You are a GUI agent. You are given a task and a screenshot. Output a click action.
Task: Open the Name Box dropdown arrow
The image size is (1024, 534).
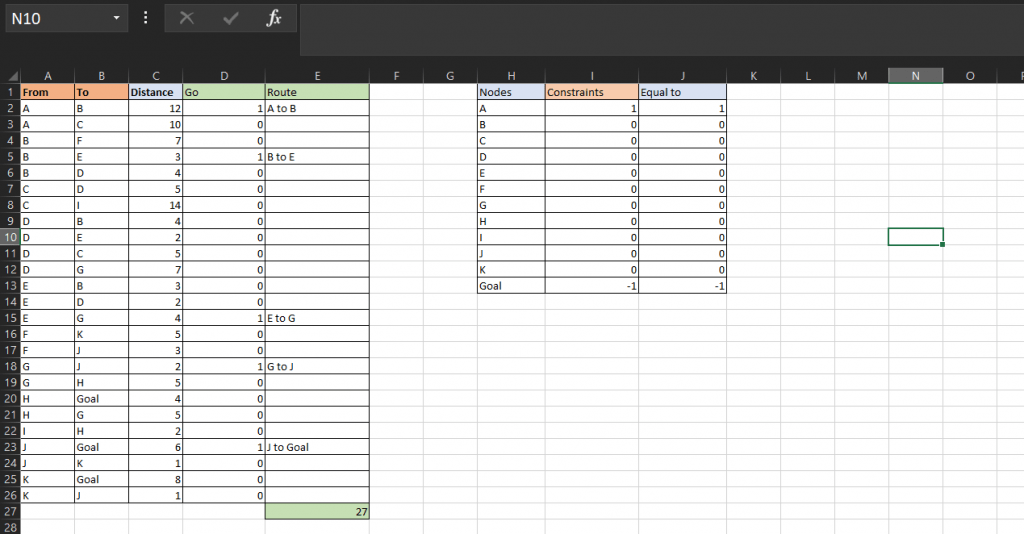coord(117,18)
